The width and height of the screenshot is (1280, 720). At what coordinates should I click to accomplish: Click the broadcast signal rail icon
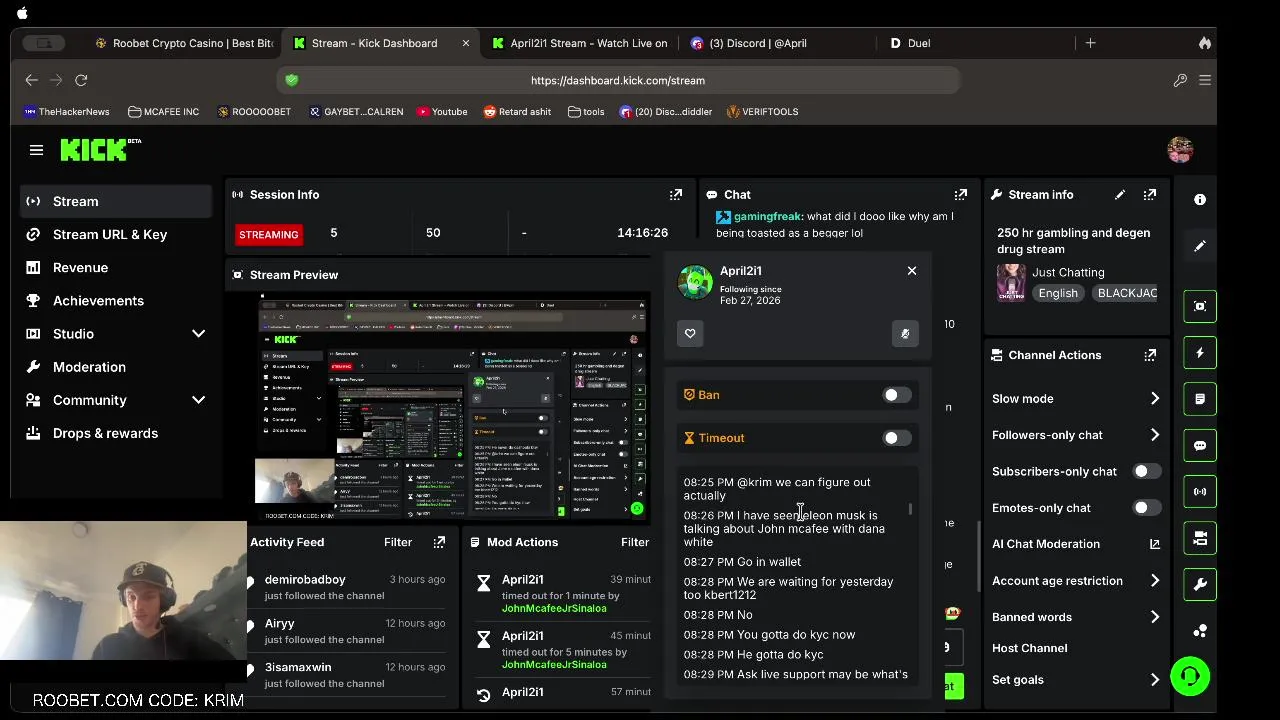(x=1200, y=492)
